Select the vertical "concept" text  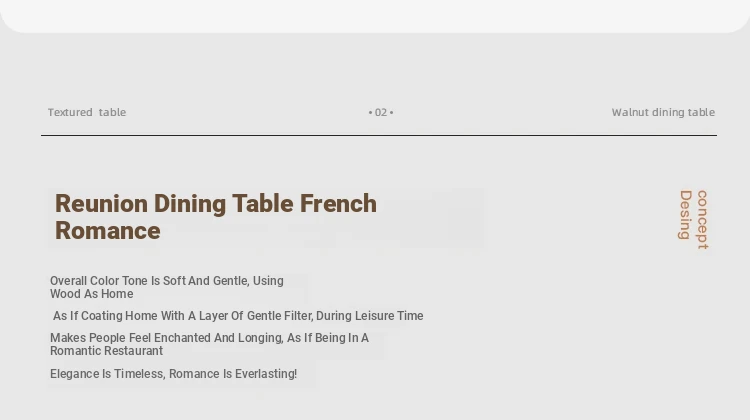click(702, 219)
